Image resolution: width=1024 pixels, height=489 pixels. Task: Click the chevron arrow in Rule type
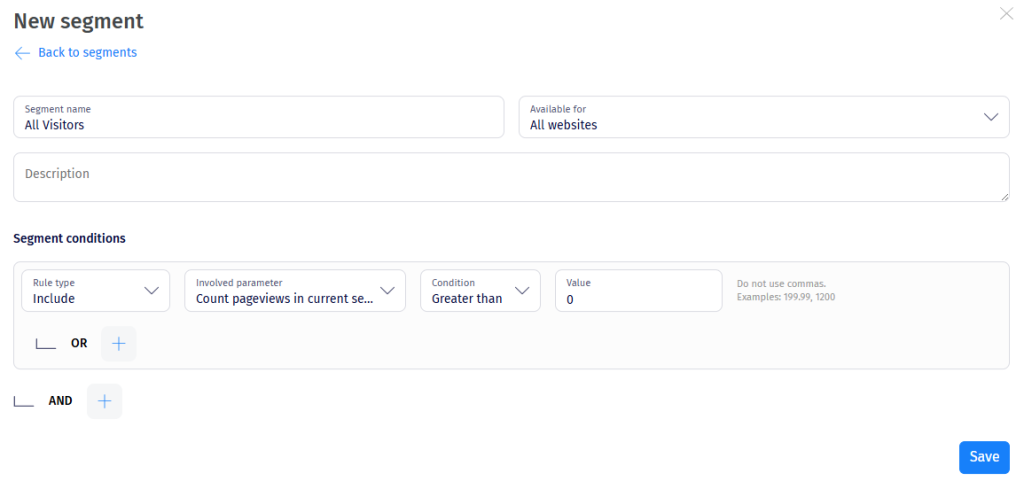pos(152,291)
